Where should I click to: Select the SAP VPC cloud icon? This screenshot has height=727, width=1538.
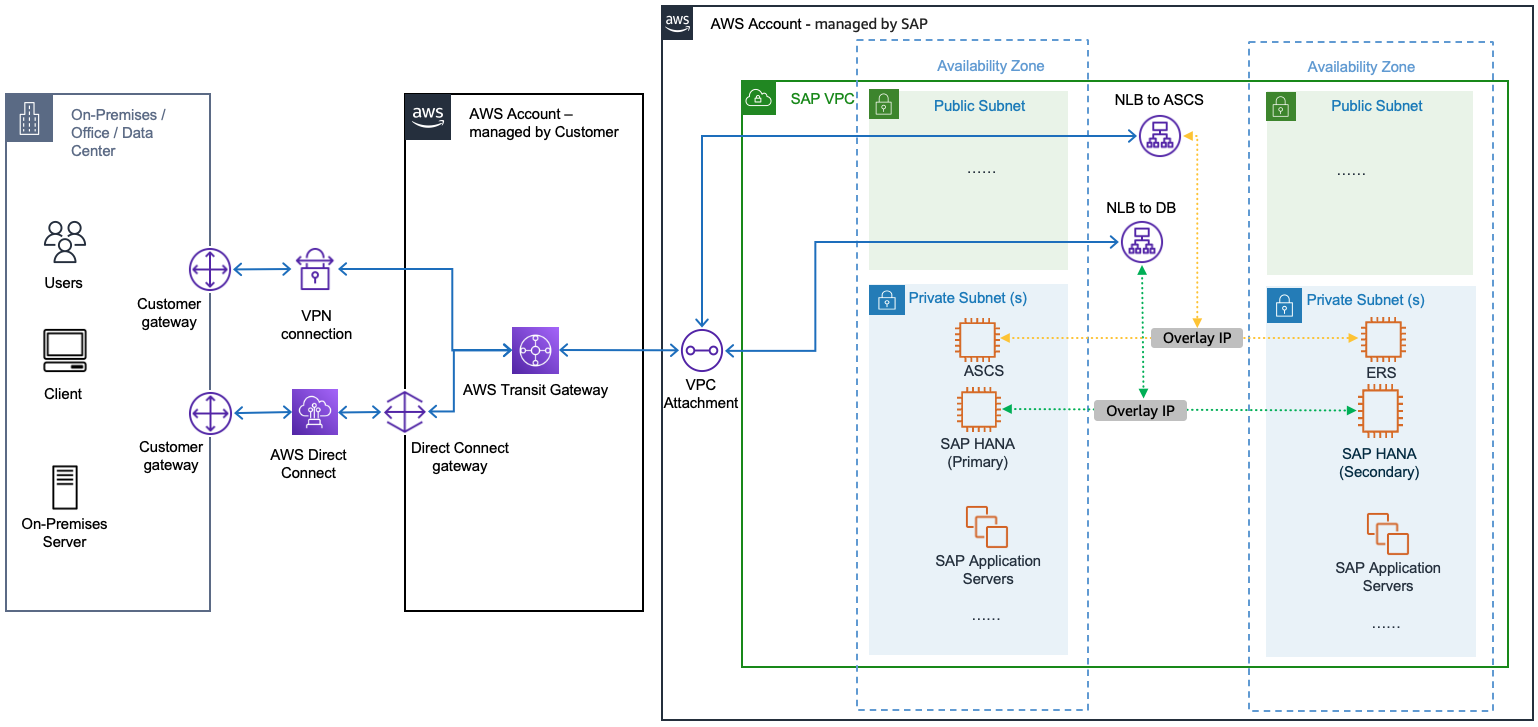click(x=759, y=98)
